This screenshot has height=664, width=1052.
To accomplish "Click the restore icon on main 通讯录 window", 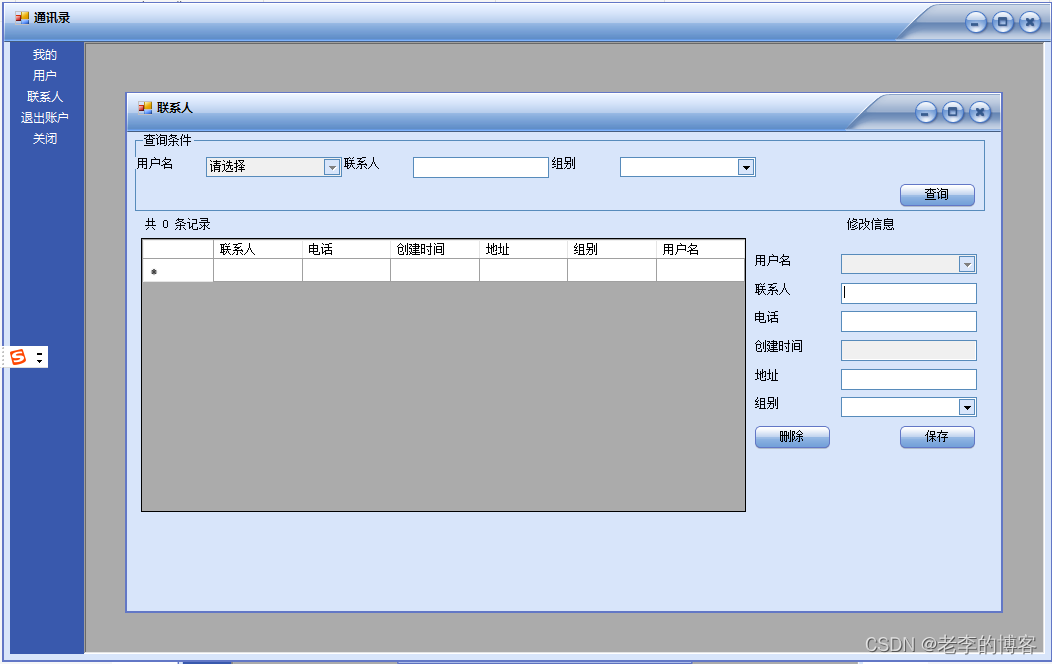I will click(1001, 21).
